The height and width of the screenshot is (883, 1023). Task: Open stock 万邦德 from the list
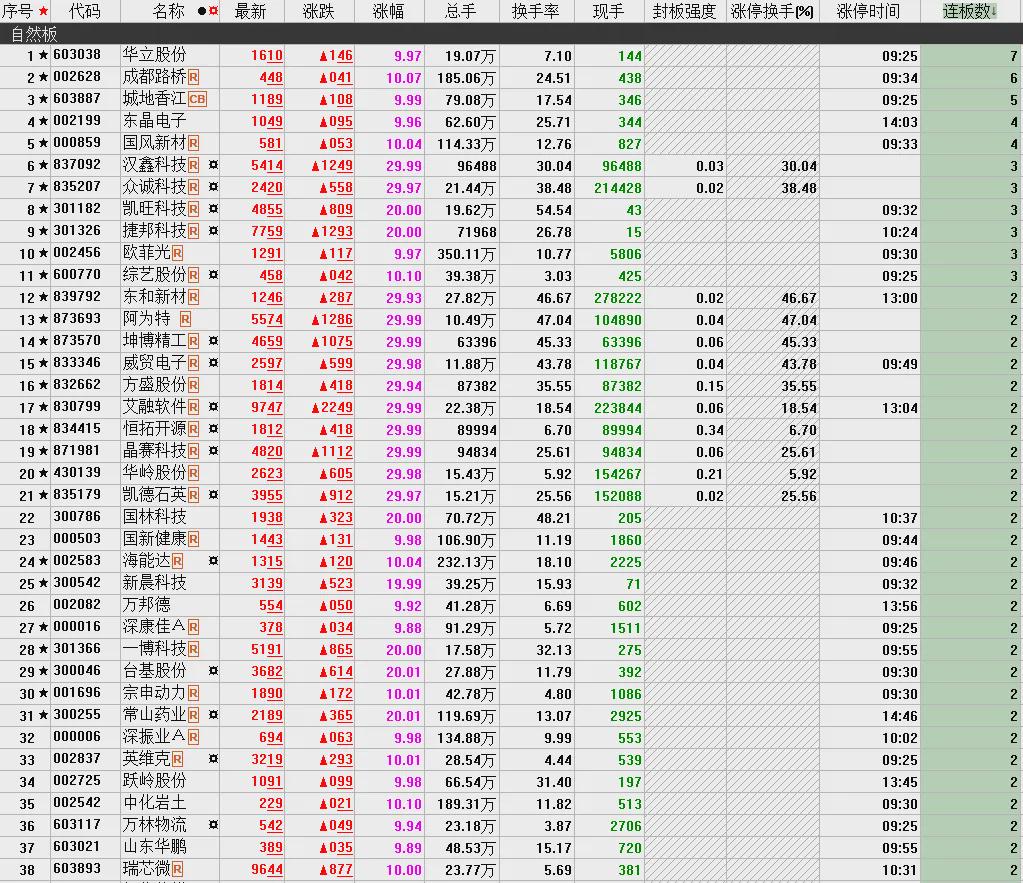click(147, 606)
